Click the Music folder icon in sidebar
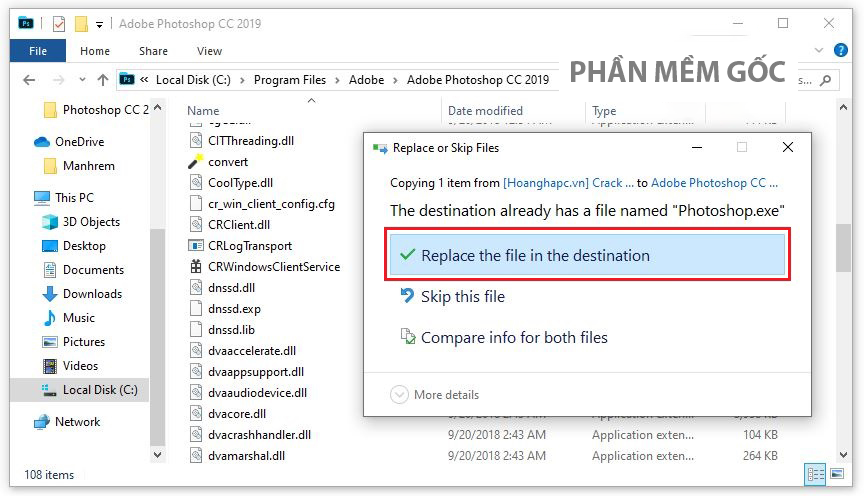The image size is (864, 496). pyautogui.click(x=49, y=318)
